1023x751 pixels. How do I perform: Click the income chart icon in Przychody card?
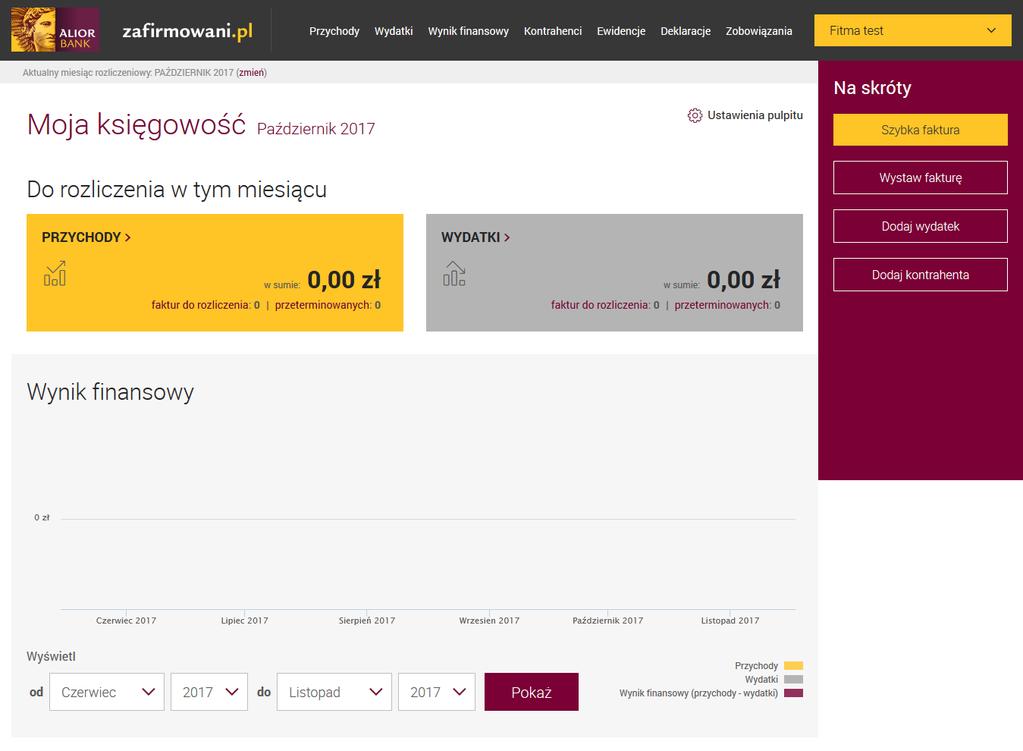click(55, 273)
